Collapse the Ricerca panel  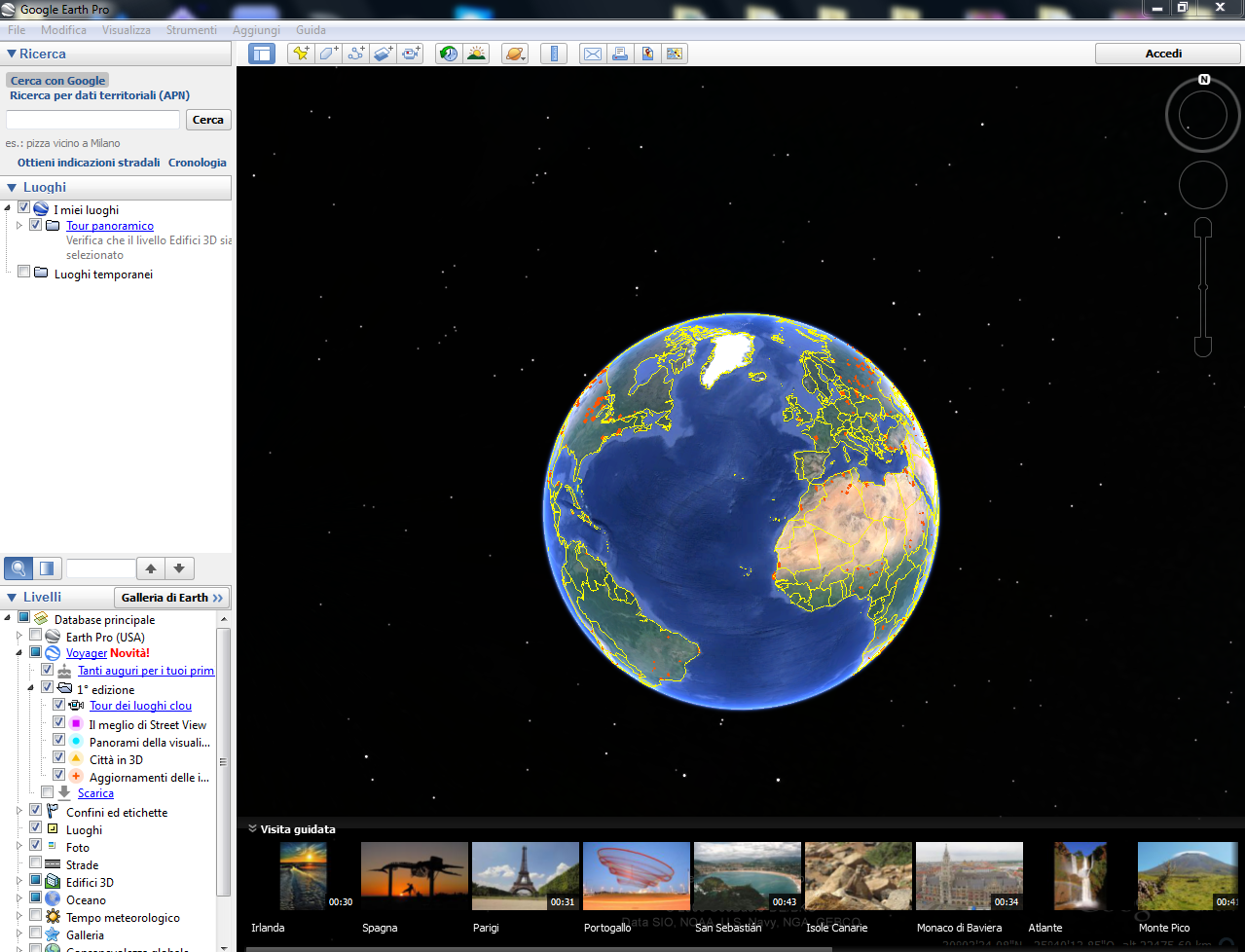click(12, 55)
